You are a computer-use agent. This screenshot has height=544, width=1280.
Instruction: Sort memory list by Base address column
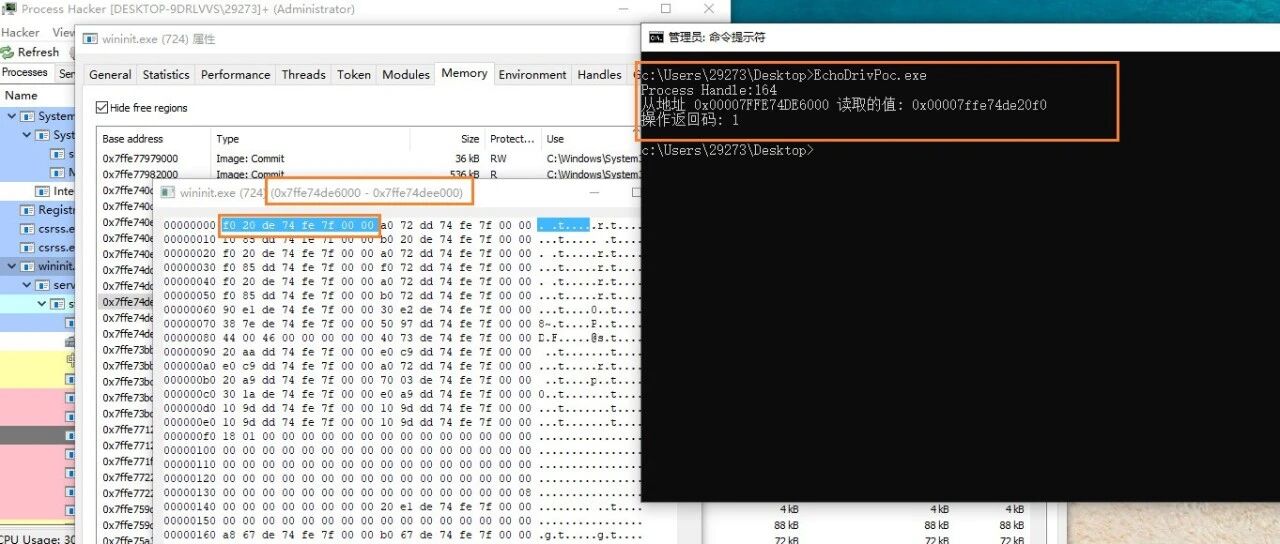click(x=153, y=139)
